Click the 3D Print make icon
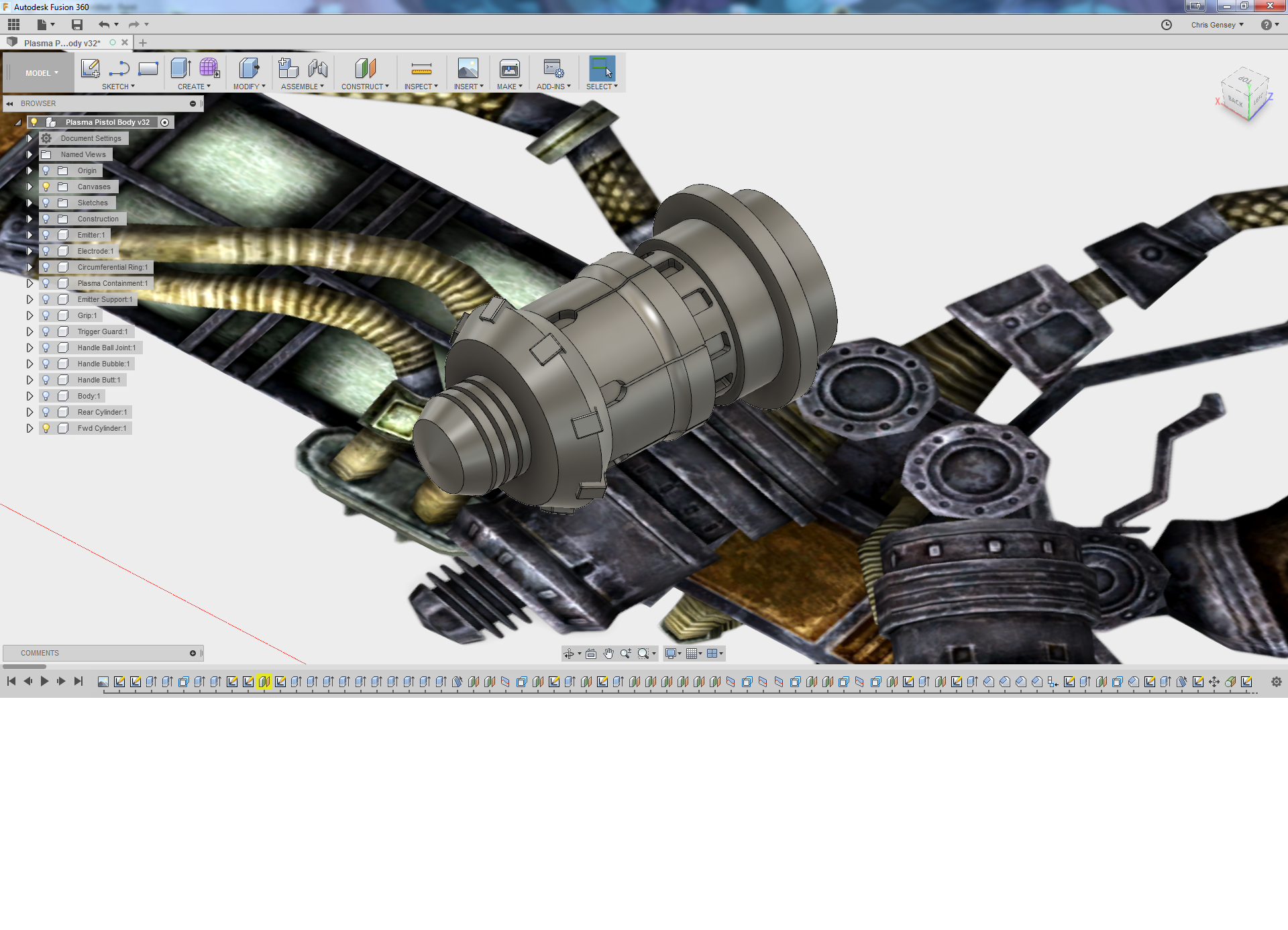 [x=509, y=68]
